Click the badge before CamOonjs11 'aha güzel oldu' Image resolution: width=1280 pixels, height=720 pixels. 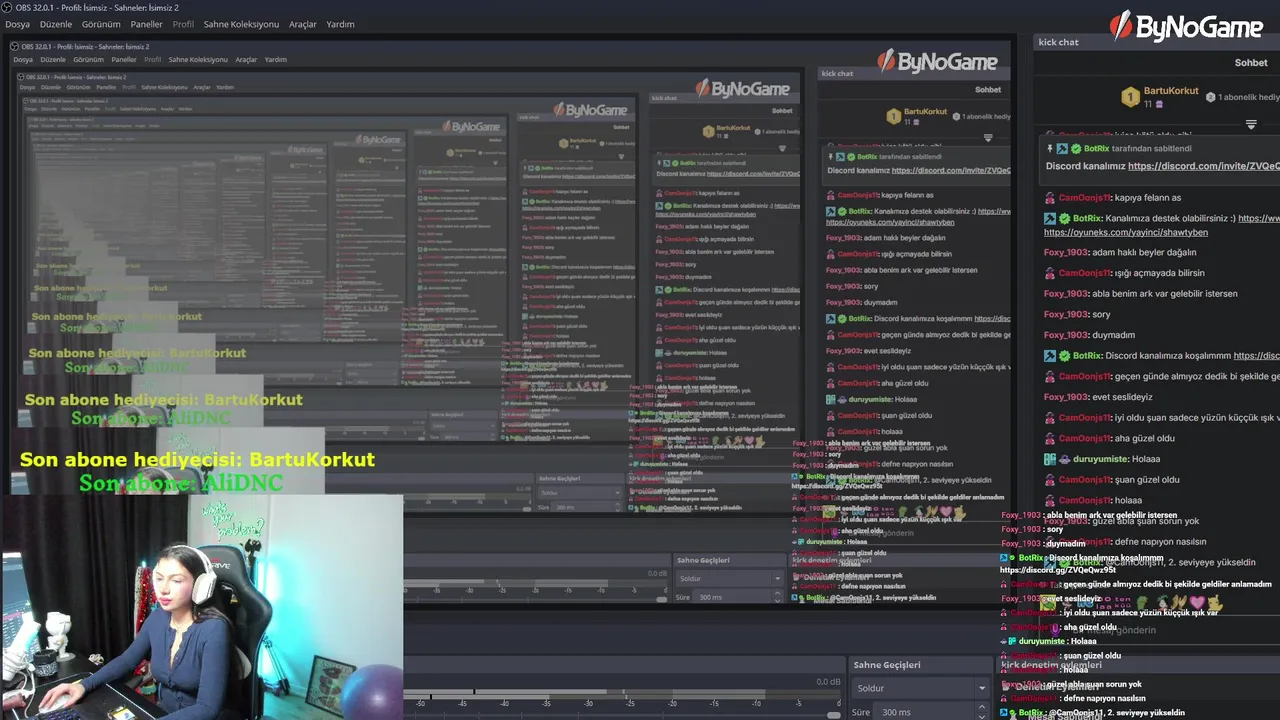coord(1050,438)
